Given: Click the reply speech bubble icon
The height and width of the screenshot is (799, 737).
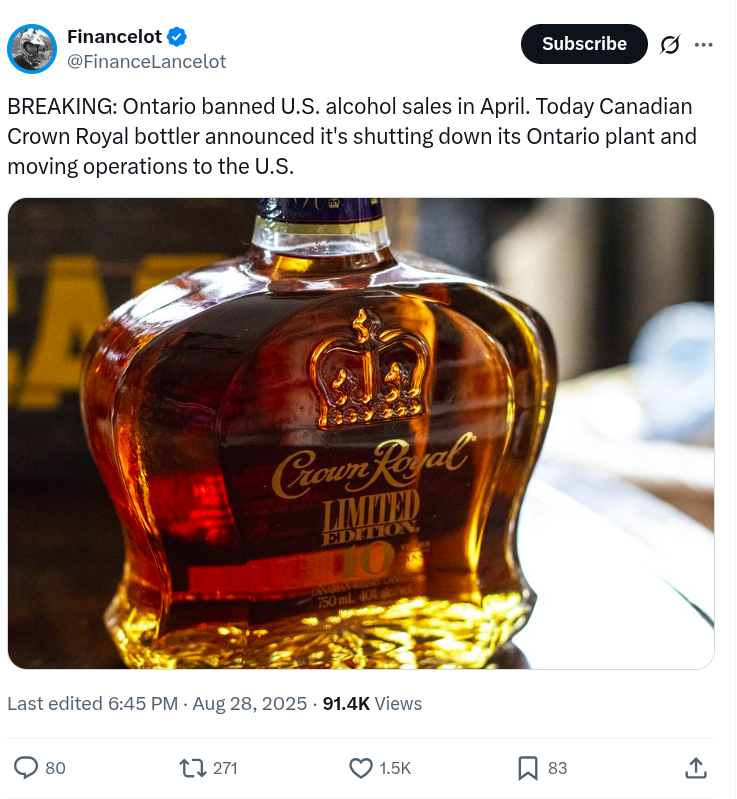Looking at the screenshot, I should coord(27,767).
